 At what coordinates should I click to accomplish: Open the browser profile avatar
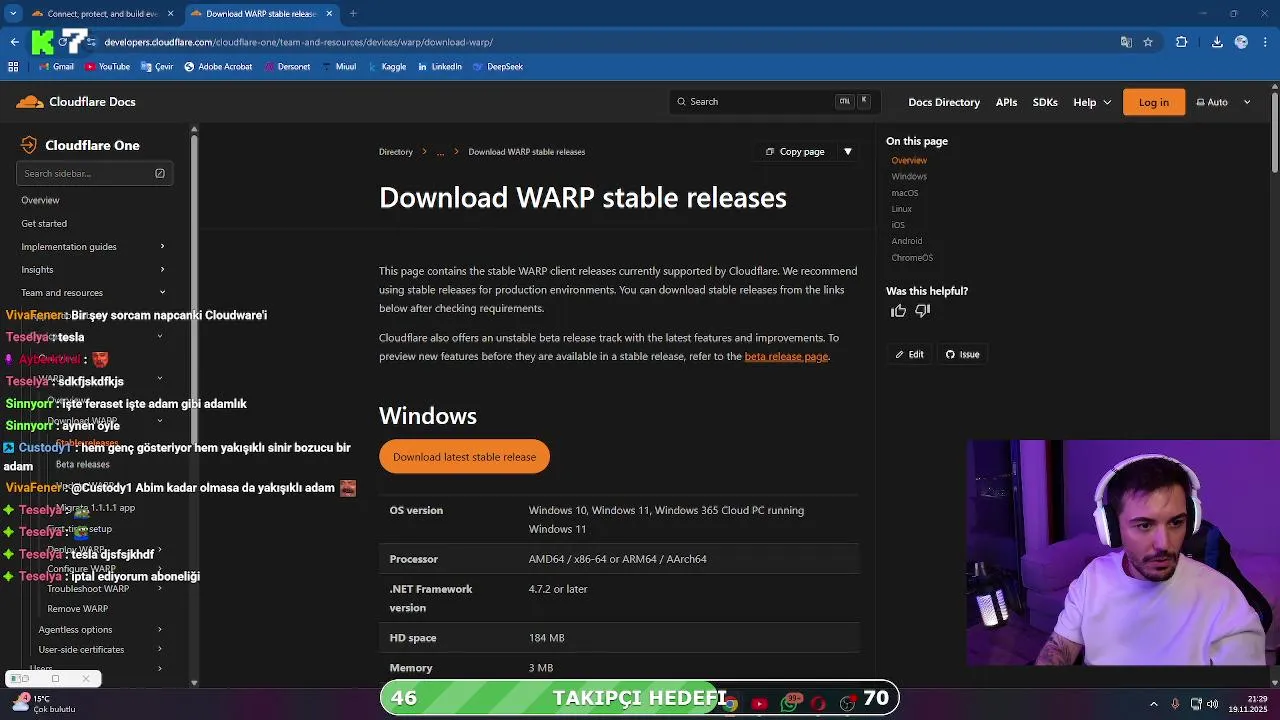tap(1241, 42)
